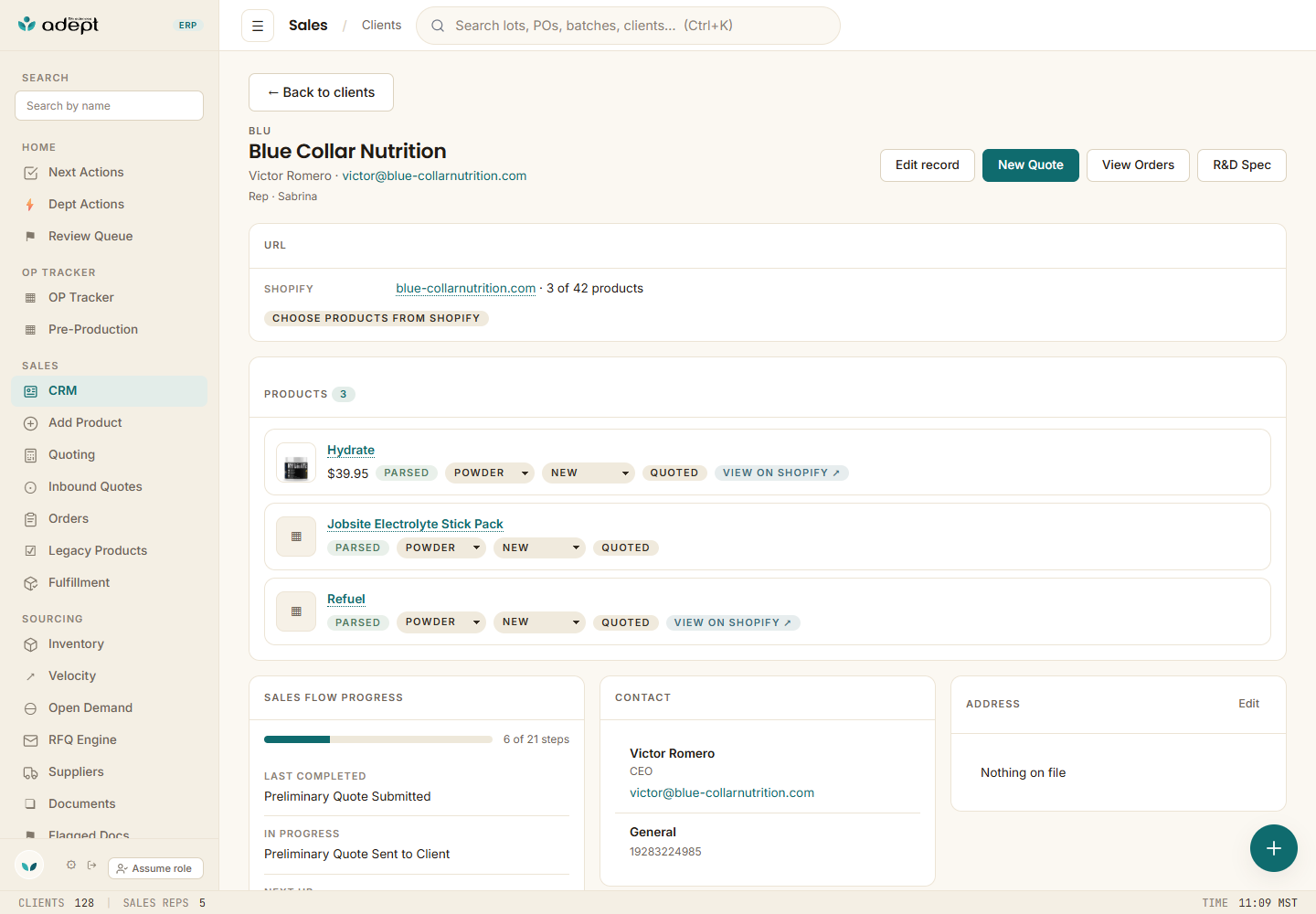The height and width of the screenshot is (914, 1316).
Task: Open Jobsite Electrolyte Stick Pack NEW dropdown
Action: (x=539, y=547)
